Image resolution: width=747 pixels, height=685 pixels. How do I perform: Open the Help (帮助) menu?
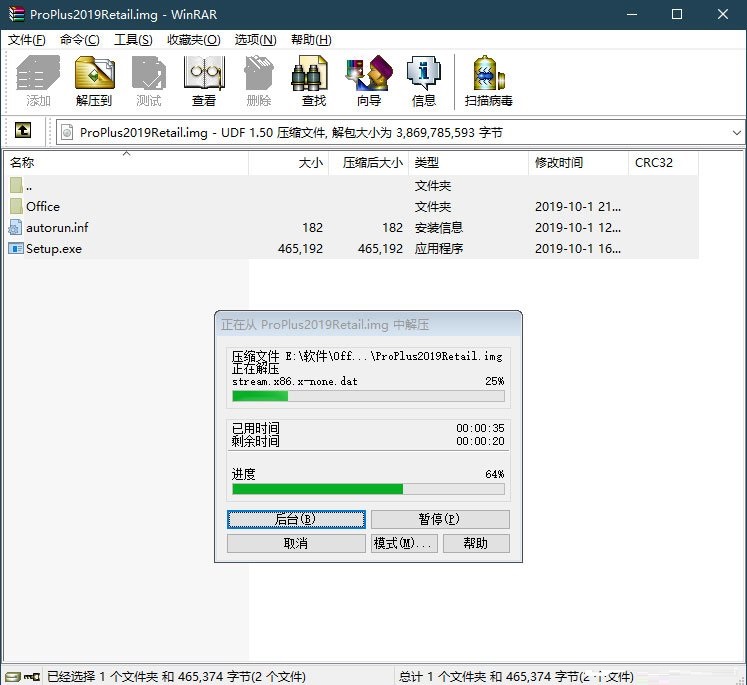click(x=311, y=40)
